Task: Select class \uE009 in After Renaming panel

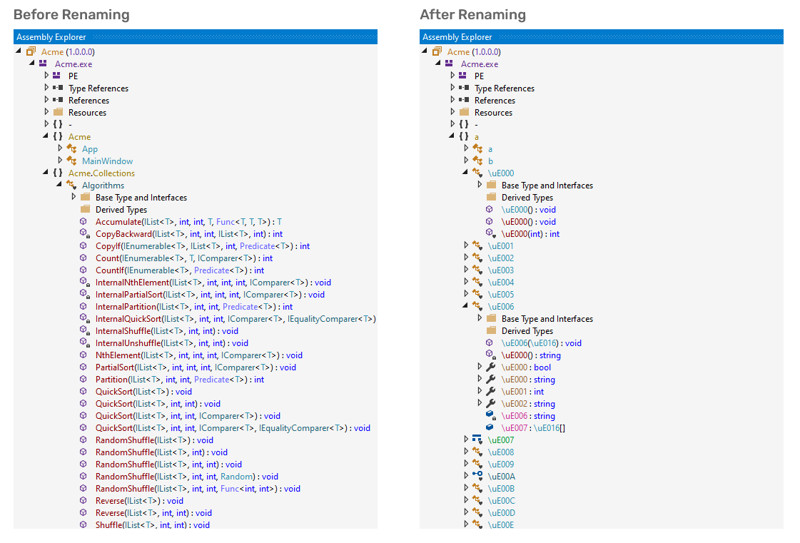Action: pos(501,464)
